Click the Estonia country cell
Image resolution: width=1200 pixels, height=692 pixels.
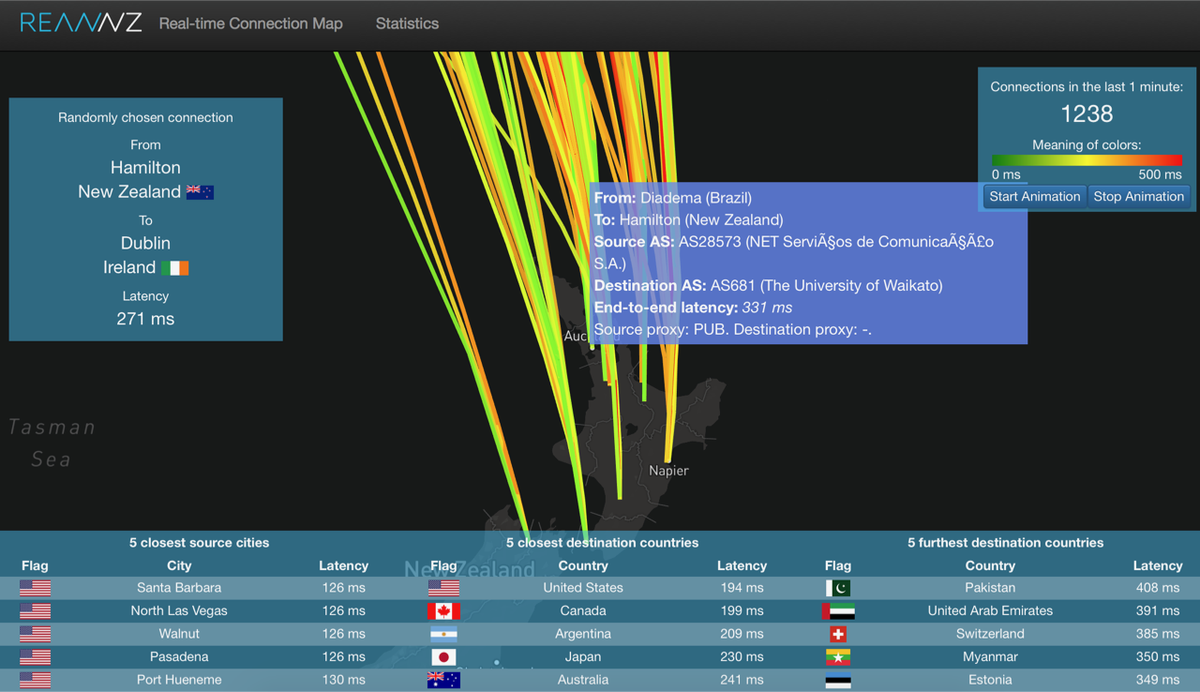[x=990, y=680]
